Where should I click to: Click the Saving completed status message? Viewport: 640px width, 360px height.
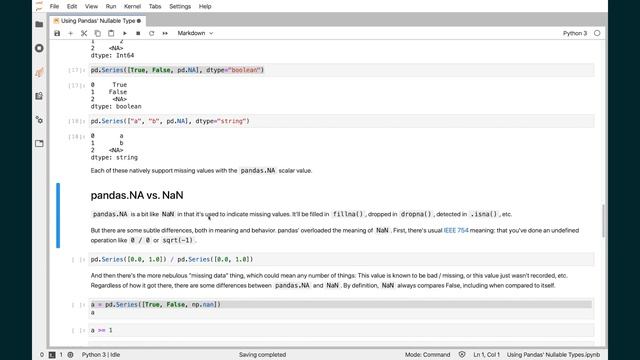pyautogui.click(x=262, y=355)
